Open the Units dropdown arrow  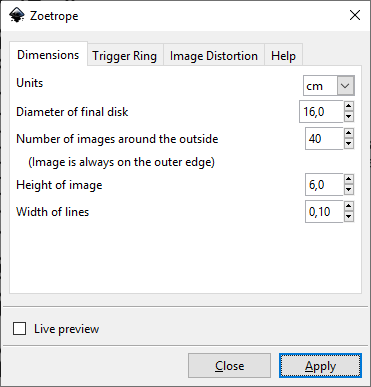pyautogui.click(x=345, y=86)
